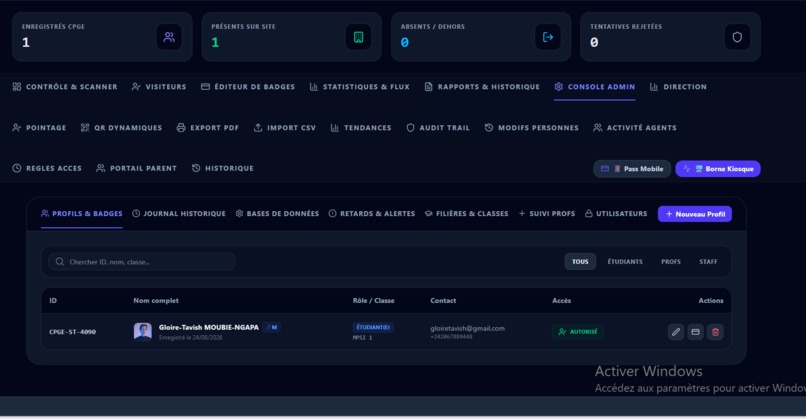Open the Éditeur de badges tab
Viewport: 806px width, 419px height.
coord(248,87)
